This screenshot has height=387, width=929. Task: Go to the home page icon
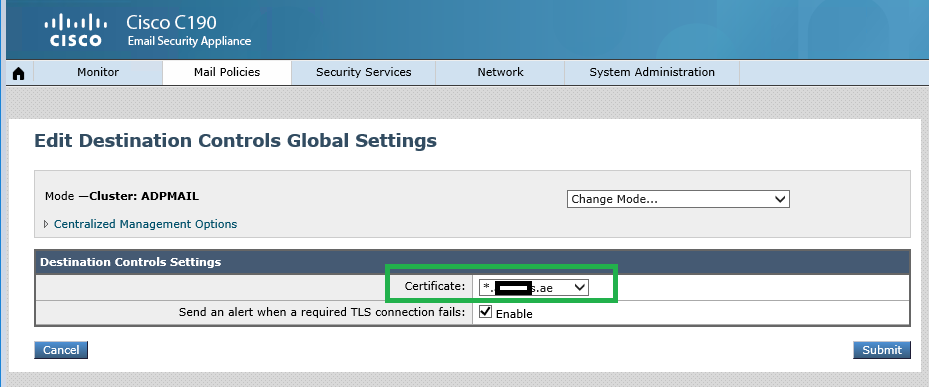pyautogui.click(x=19, y=73)
